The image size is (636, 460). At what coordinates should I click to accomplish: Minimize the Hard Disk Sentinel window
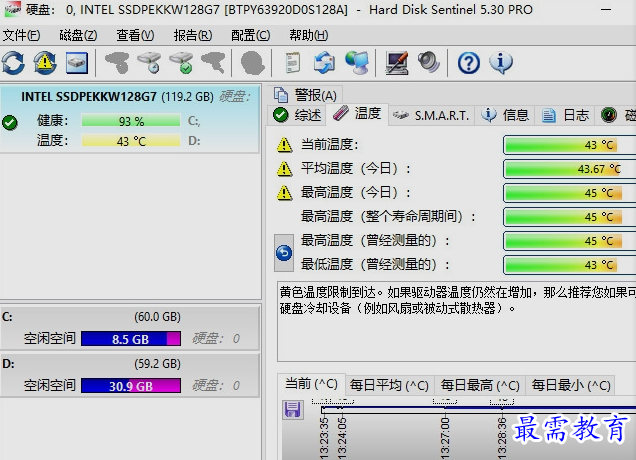click(x=606, y=10)
